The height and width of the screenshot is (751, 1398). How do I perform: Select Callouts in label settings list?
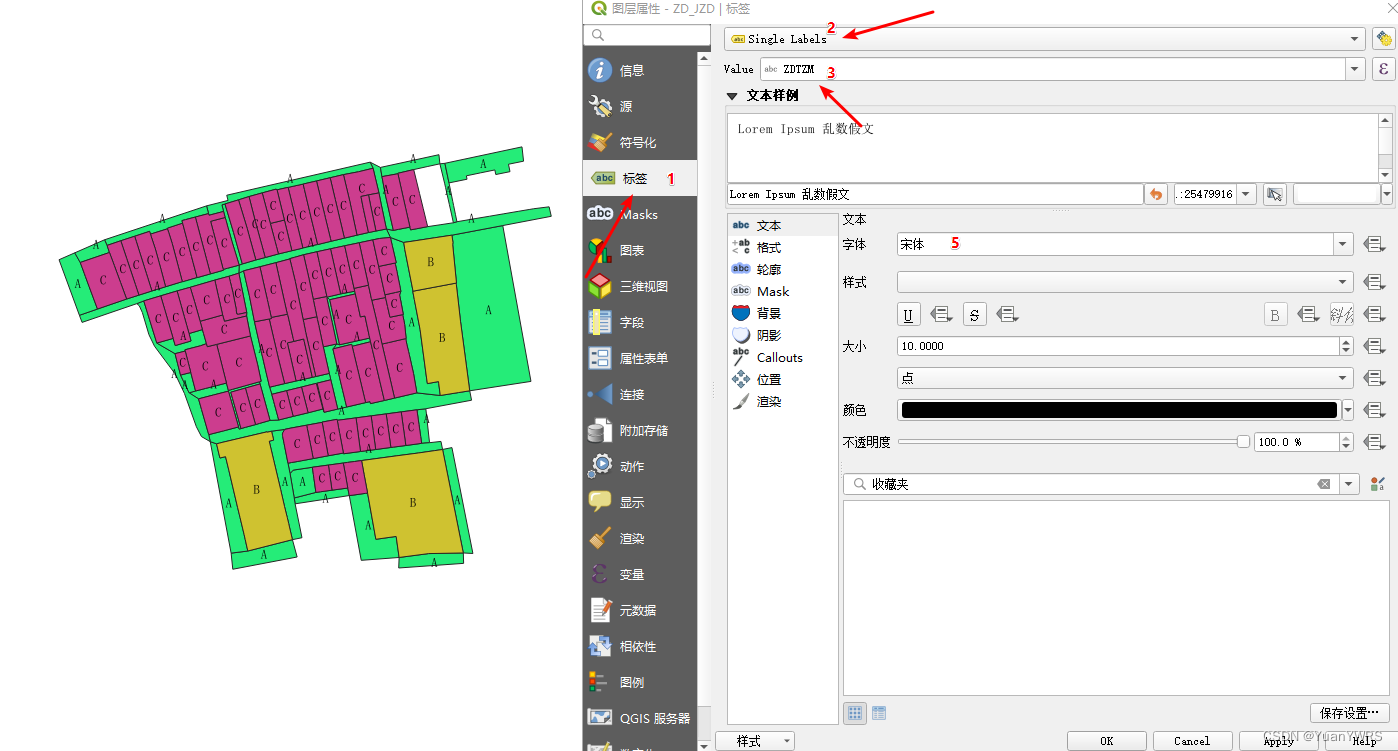(782, 357)
